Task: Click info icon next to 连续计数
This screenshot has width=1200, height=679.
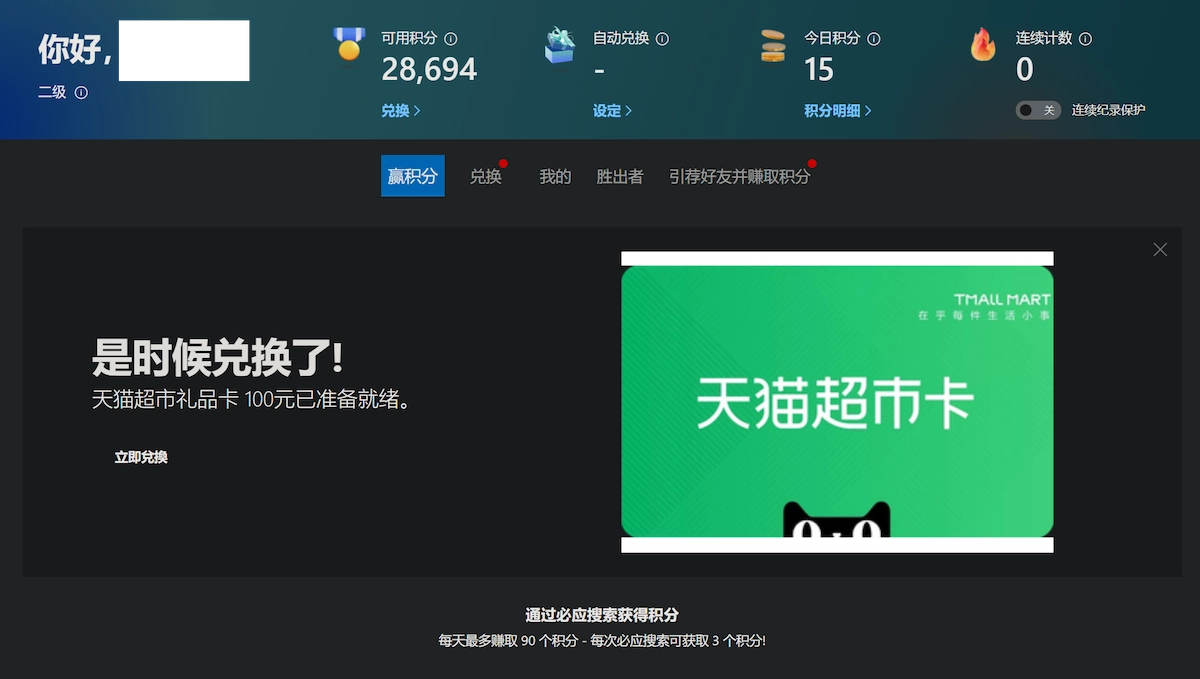Action: pyautogui.click(x=1086, y=39)
